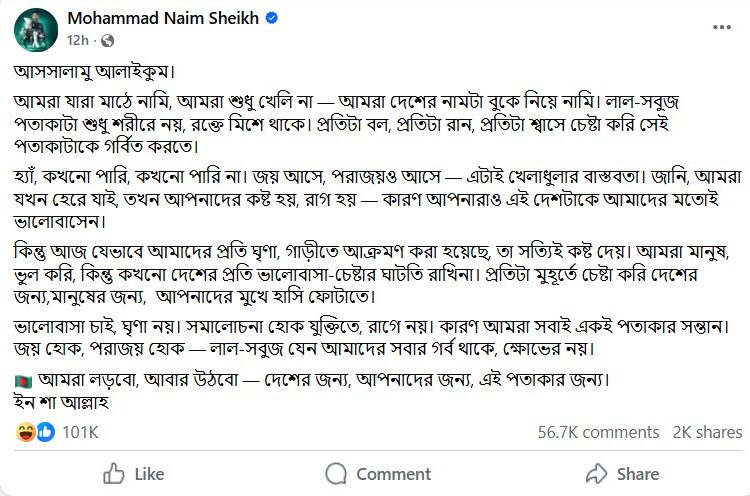Click the Haha reaction emoji
The height and width of the screenshot is (496, 750).
click(27, 432)
